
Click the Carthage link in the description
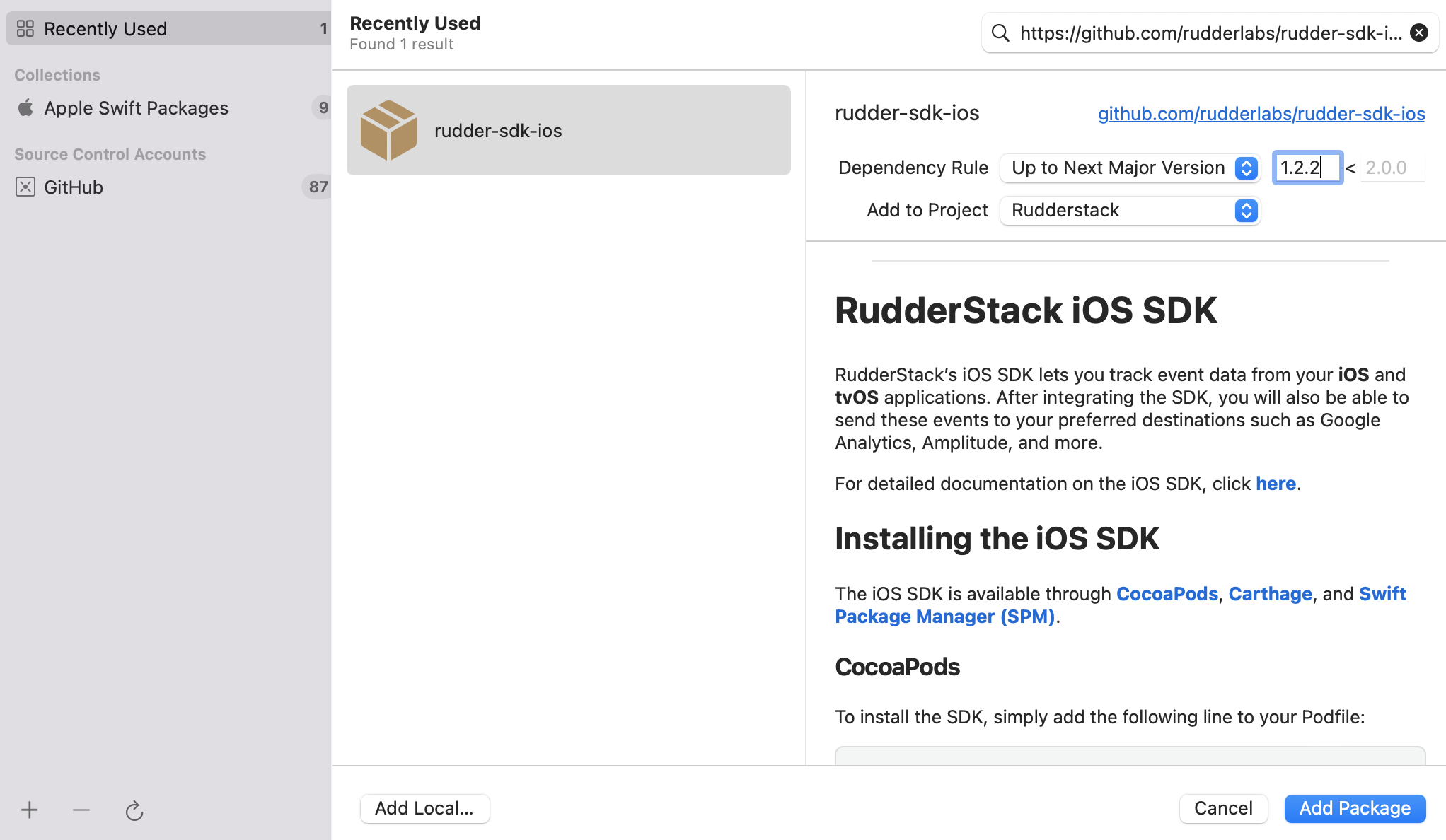[1270, 594]
